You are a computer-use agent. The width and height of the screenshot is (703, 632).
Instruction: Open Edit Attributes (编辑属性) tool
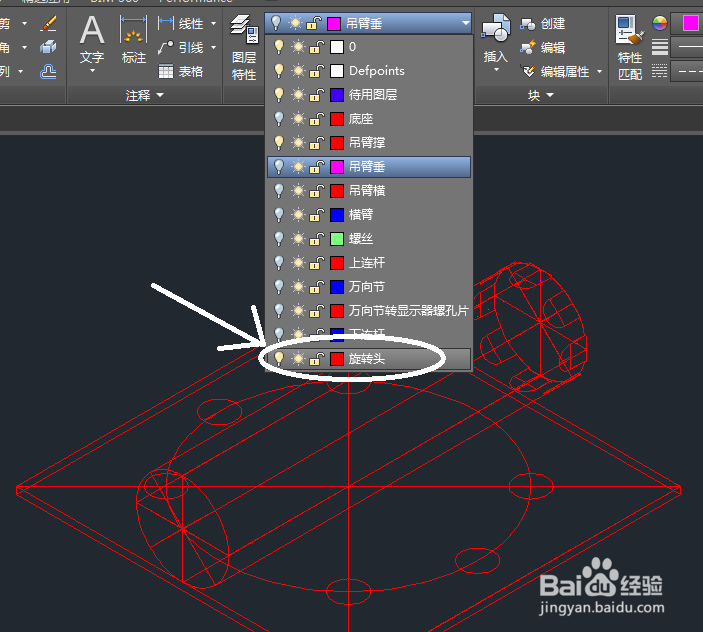click(x=528, y=71)
